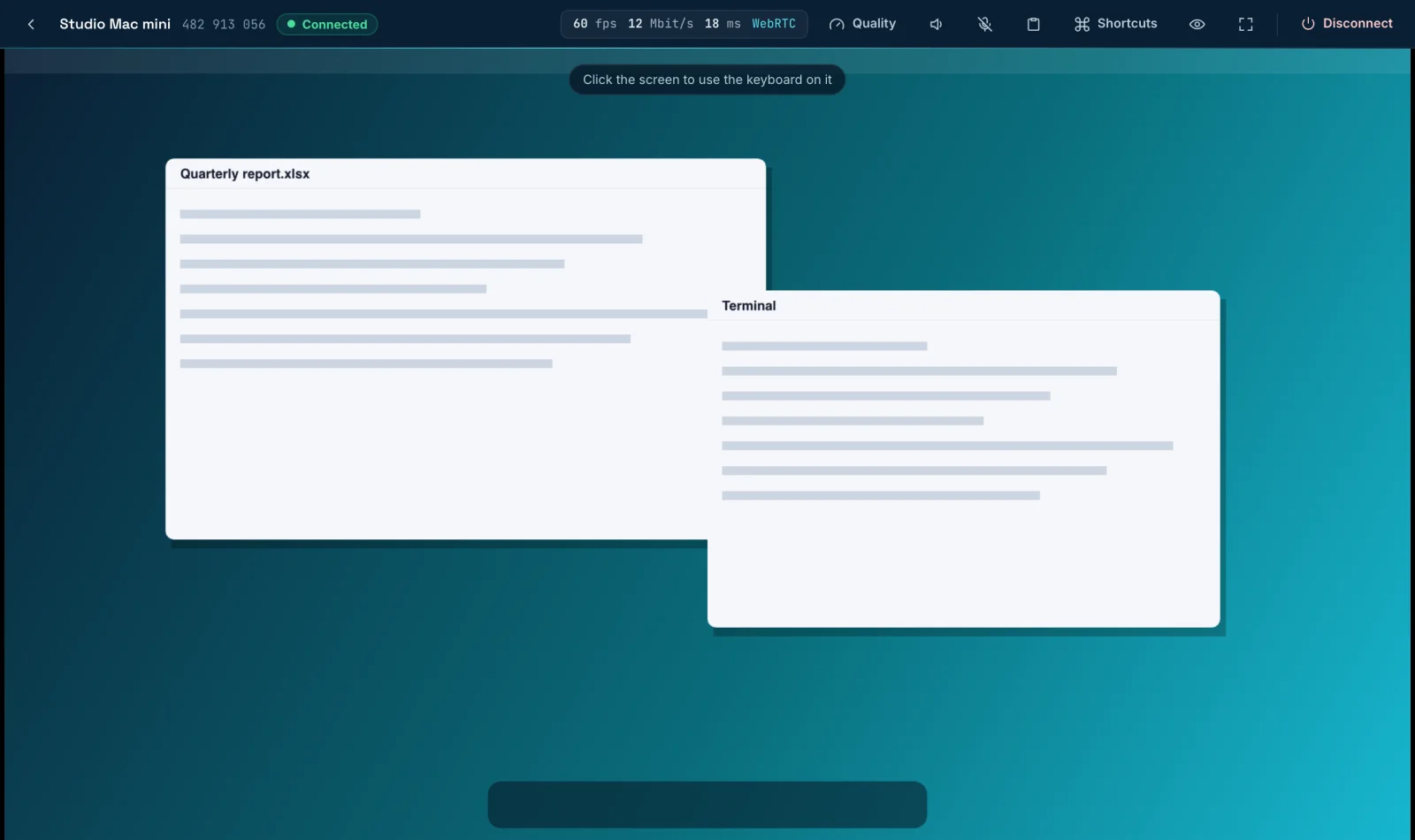Click the session ID 482 913 056

[224, 24]
